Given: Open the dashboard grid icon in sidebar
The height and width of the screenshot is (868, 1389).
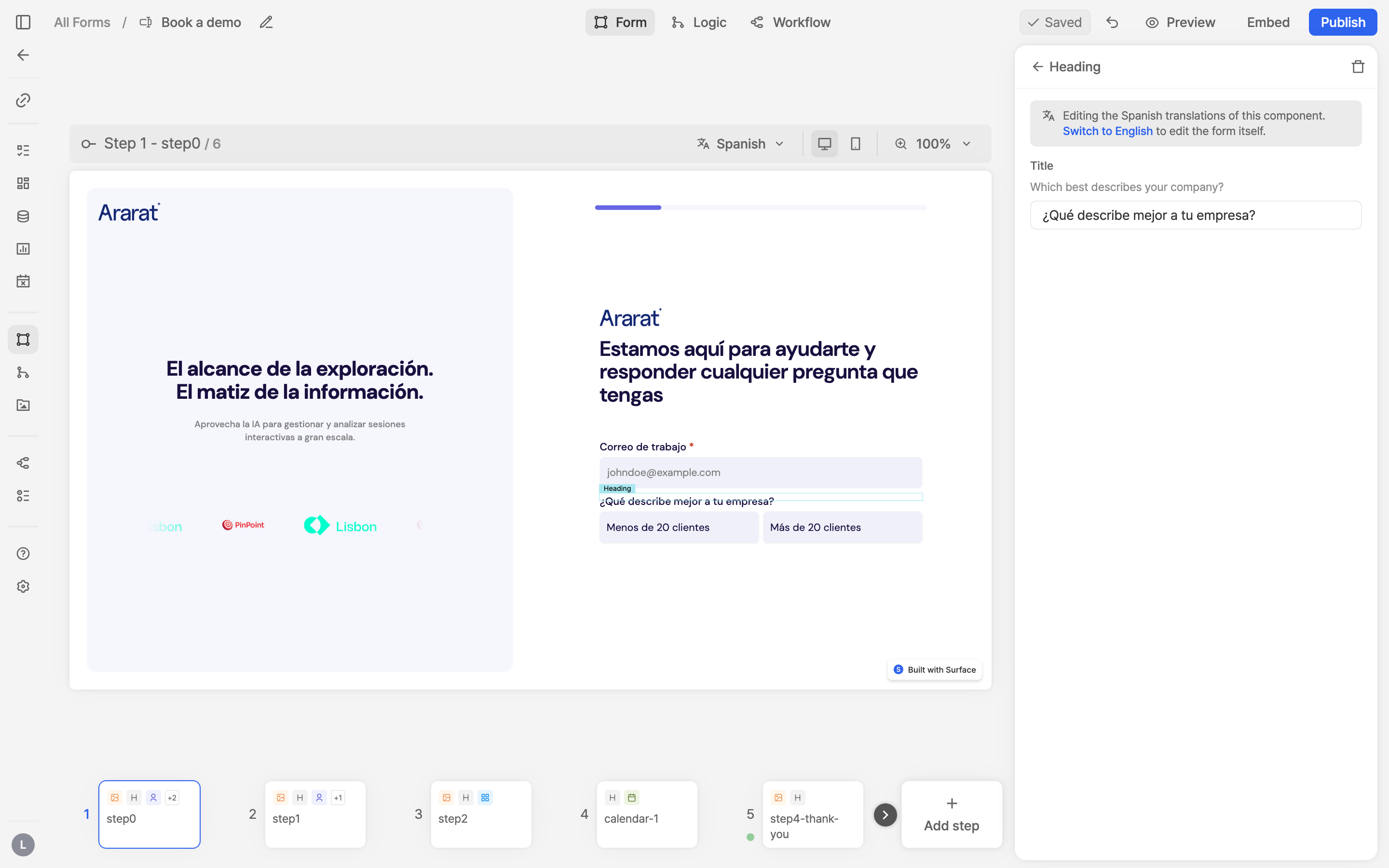Looking at the screenshot, I should (x=23, y=183).
